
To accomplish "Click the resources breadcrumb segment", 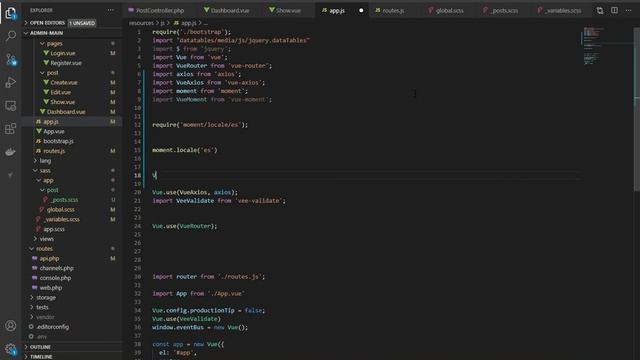I will click(141, 23).
